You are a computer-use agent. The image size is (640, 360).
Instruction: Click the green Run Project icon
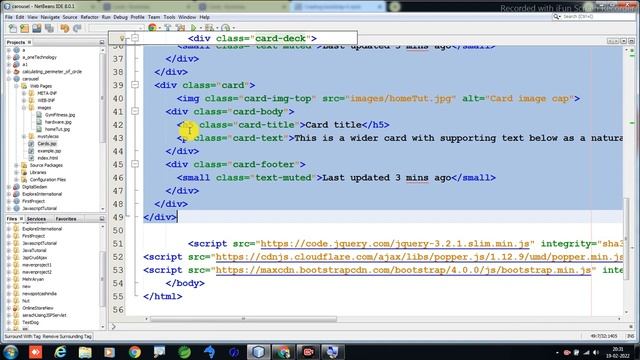pyautogui.click(x=193, y=27)
